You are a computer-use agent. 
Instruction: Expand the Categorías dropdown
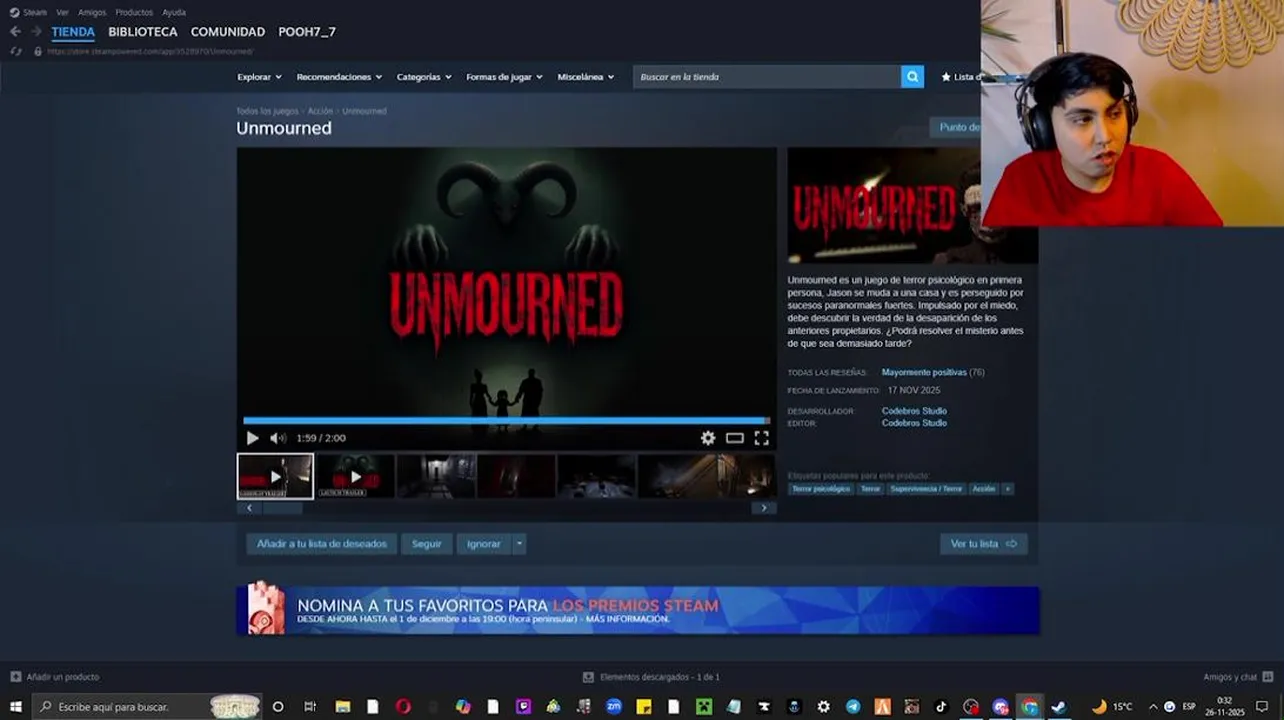424,77
